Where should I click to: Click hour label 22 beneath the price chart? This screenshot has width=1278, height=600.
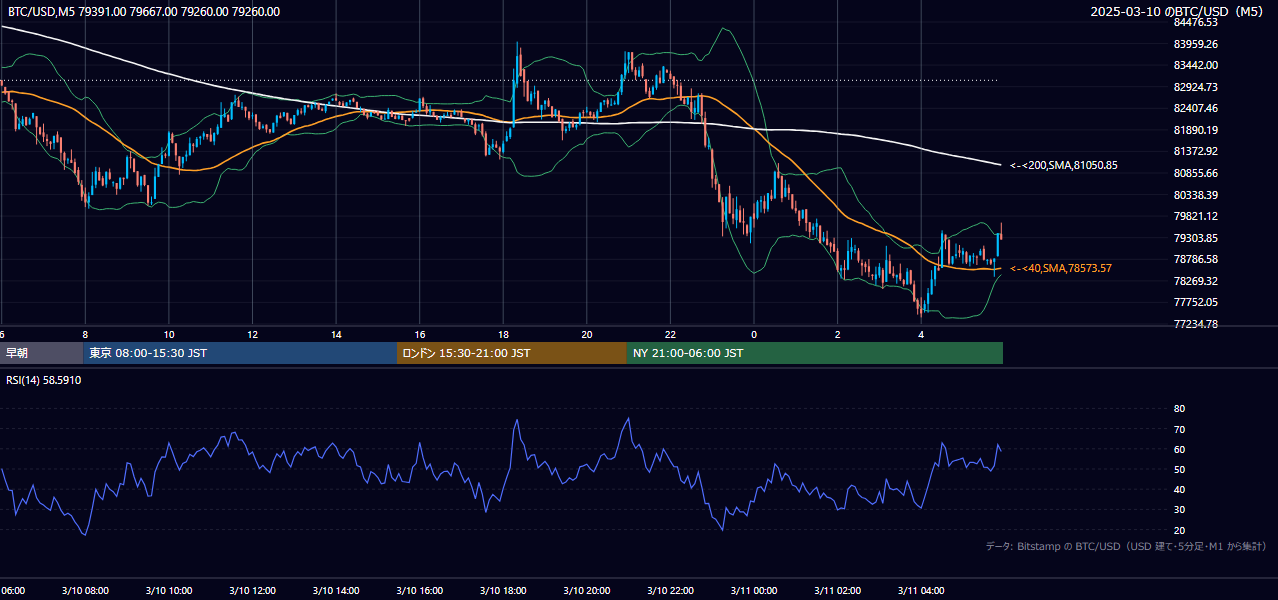[670, 334]
